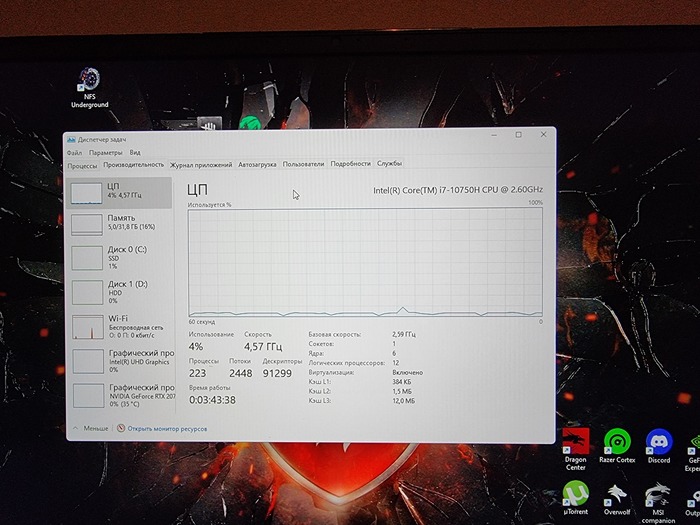700x525 pixels.
Task: Click the Intel Core i7-10750H CPU name
Action: [458, 190]
